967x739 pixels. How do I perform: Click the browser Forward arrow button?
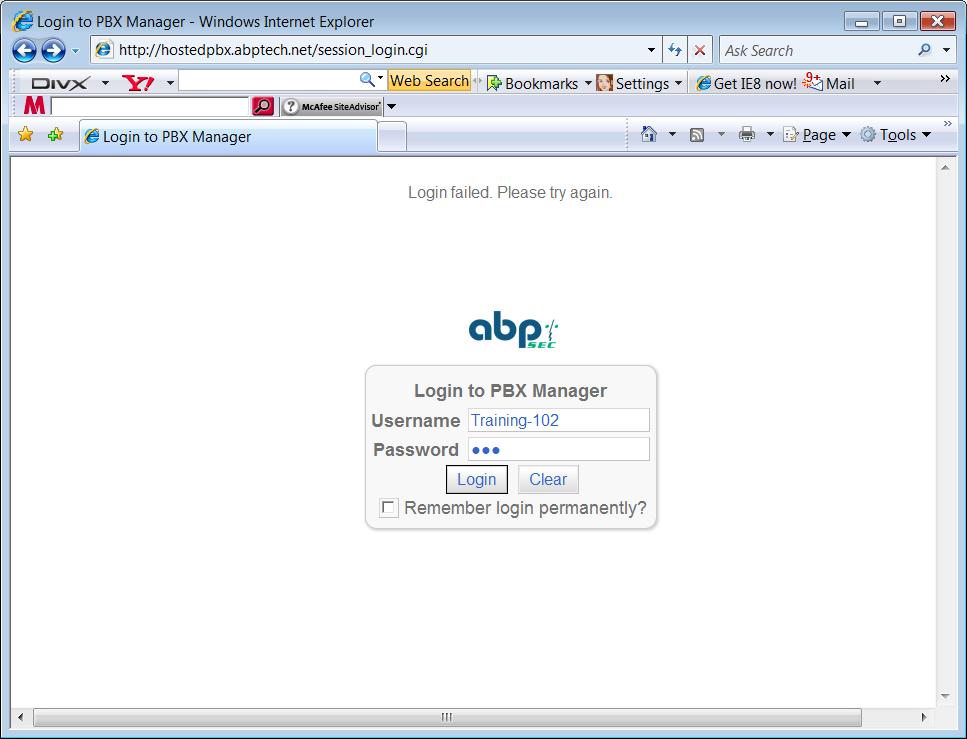click(54, 51)
